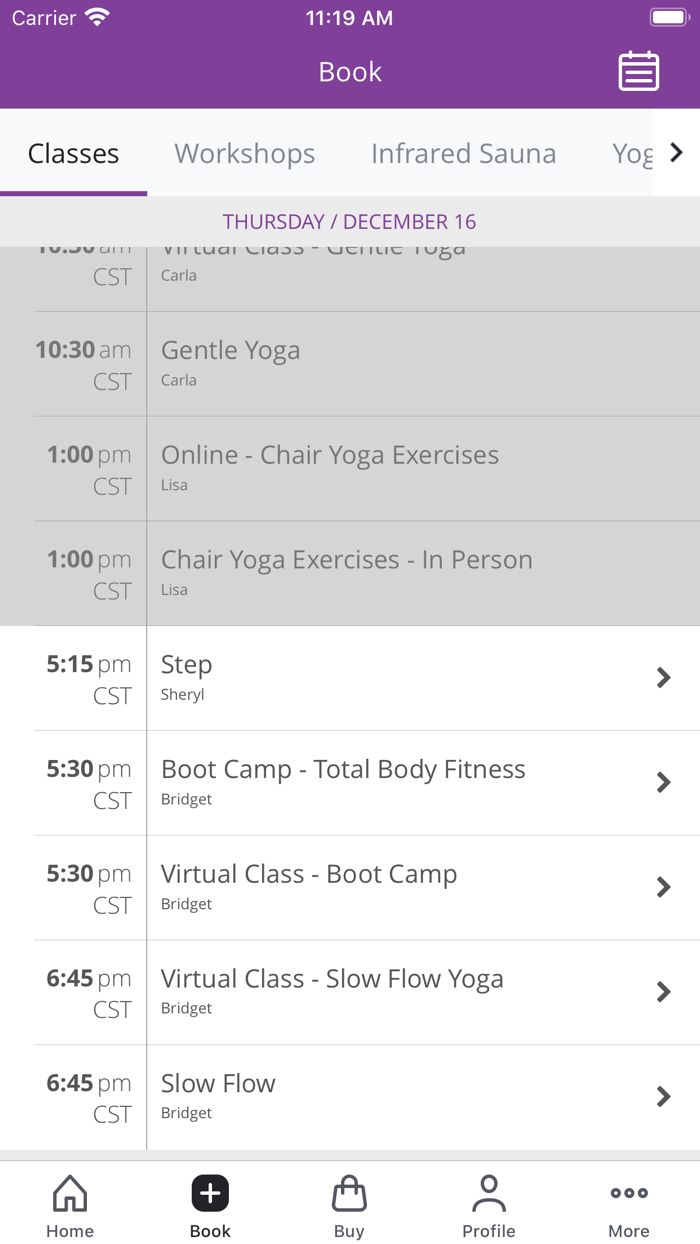
Task: Tap the Thursday December 16 date header
Action: point(350,221)
